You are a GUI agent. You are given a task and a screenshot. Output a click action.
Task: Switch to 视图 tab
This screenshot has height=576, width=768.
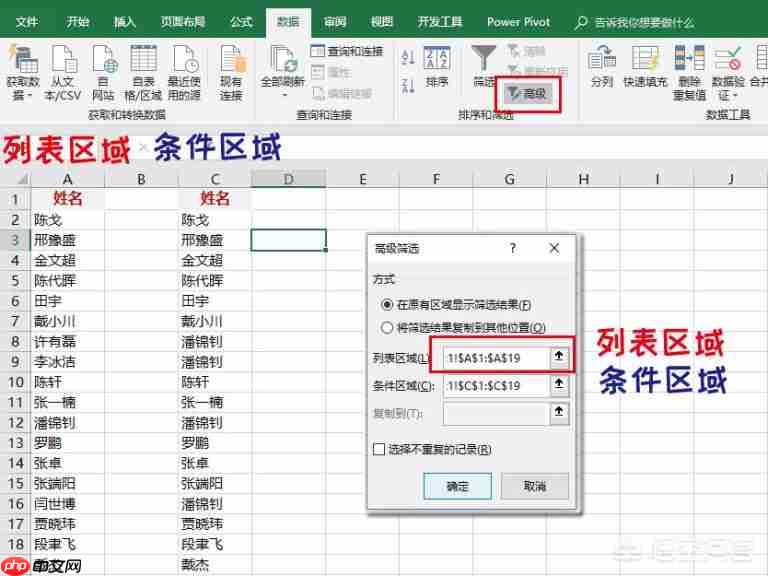click(x=382, y=22)
